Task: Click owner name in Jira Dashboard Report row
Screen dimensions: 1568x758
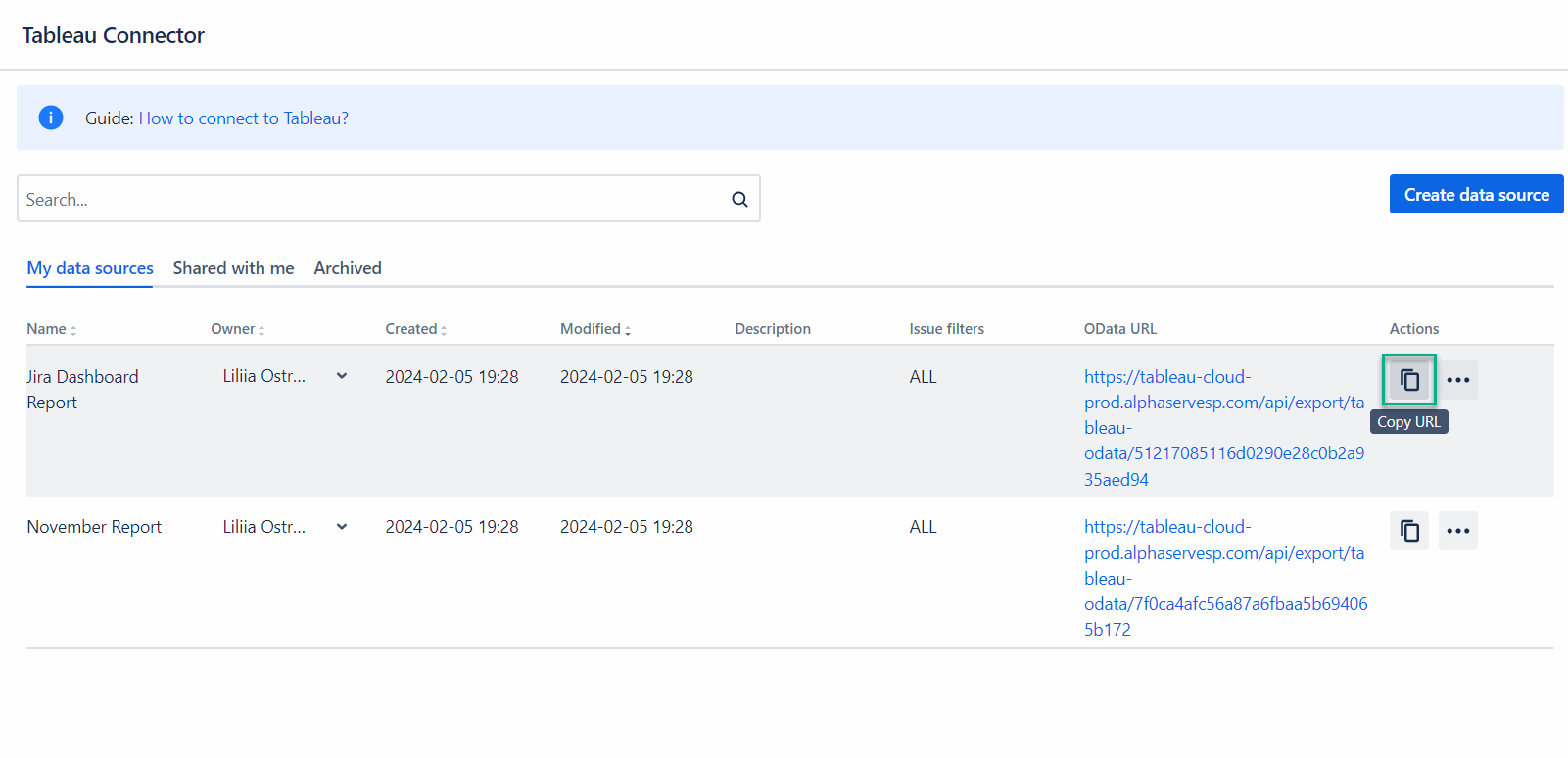Action: [x=263, y=376]
